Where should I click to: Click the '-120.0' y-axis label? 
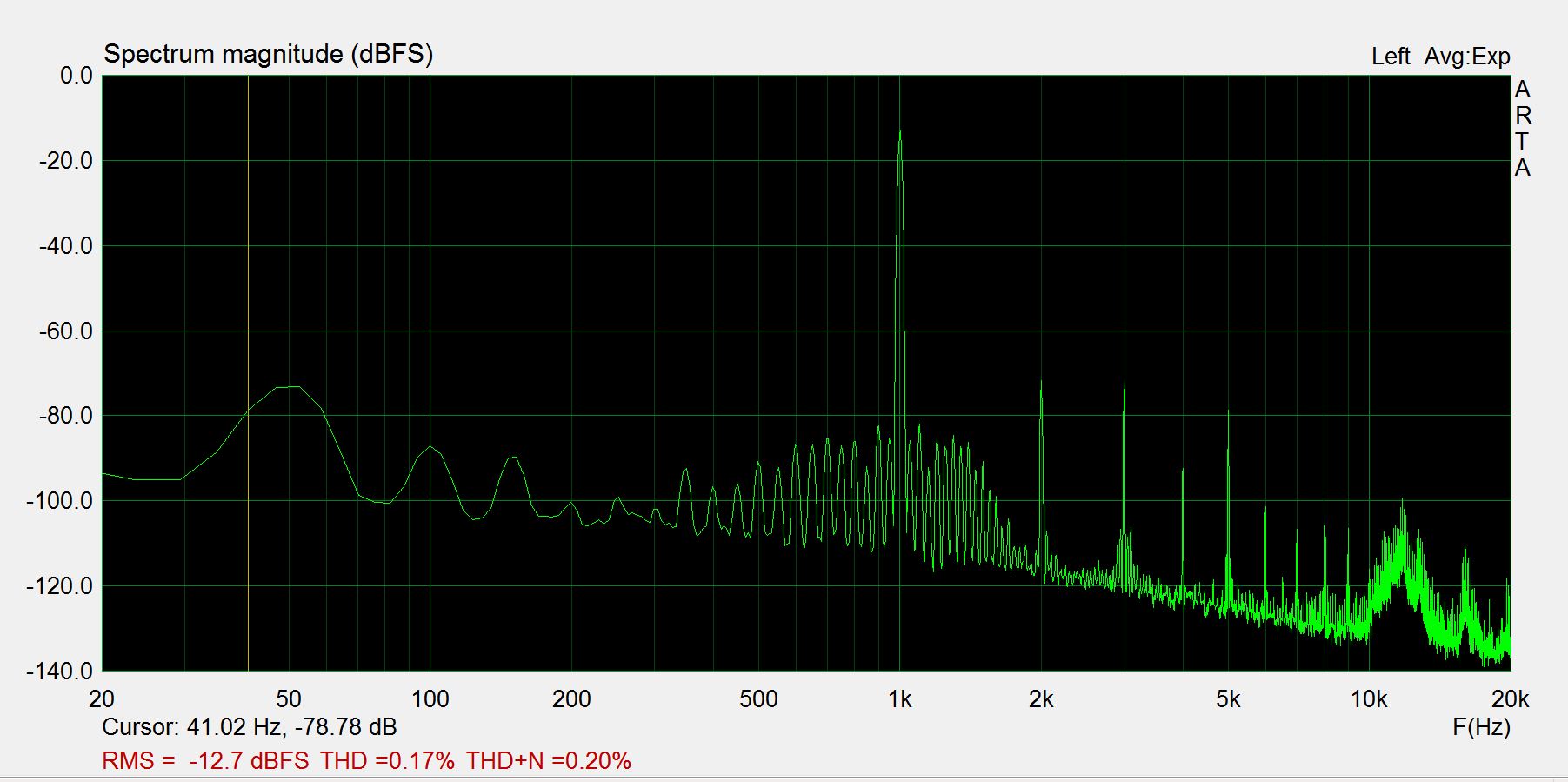[60, 586]
